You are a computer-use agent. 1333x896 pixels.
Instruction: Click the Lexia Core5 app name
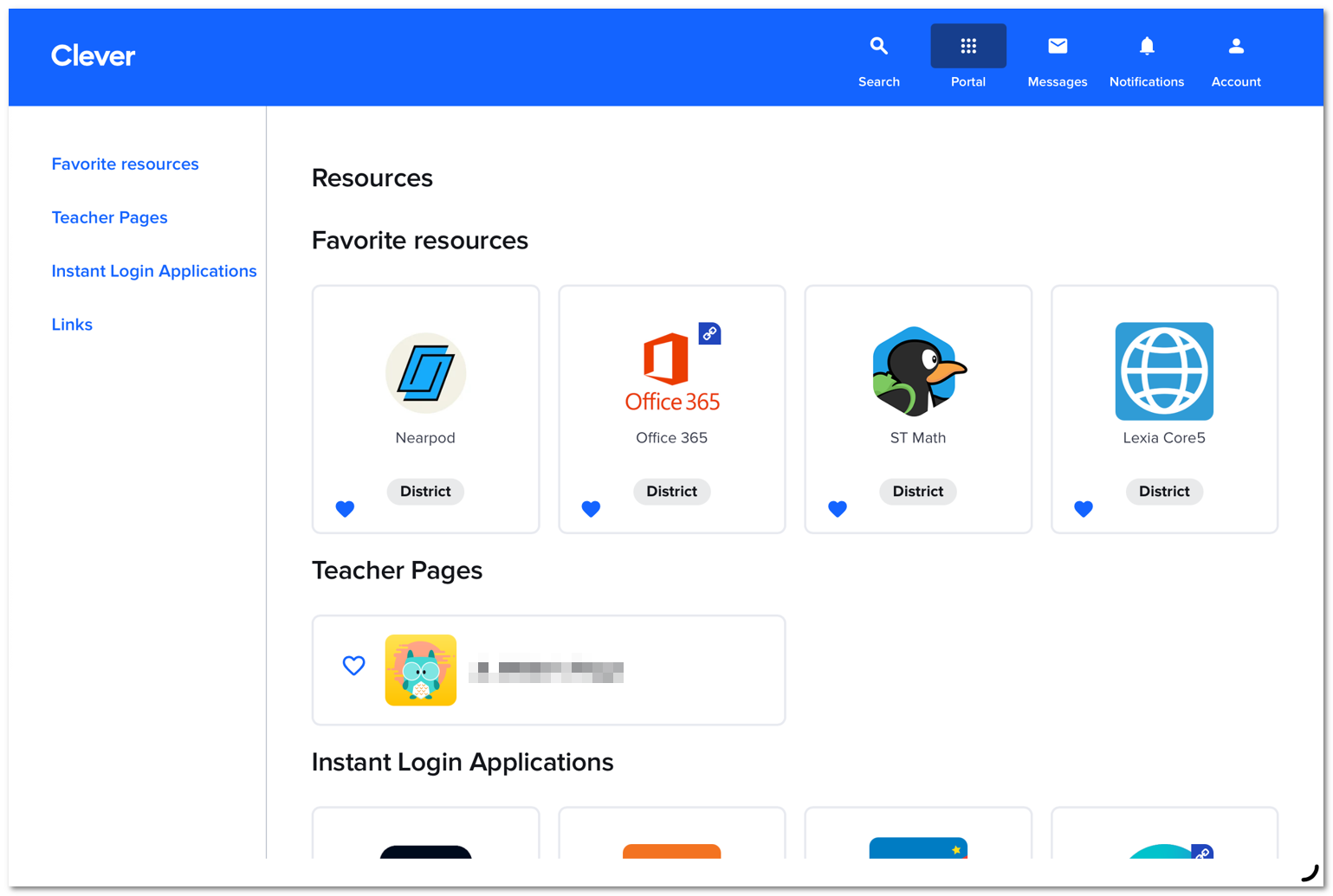pyautogui.click(x=1164, y=438)
